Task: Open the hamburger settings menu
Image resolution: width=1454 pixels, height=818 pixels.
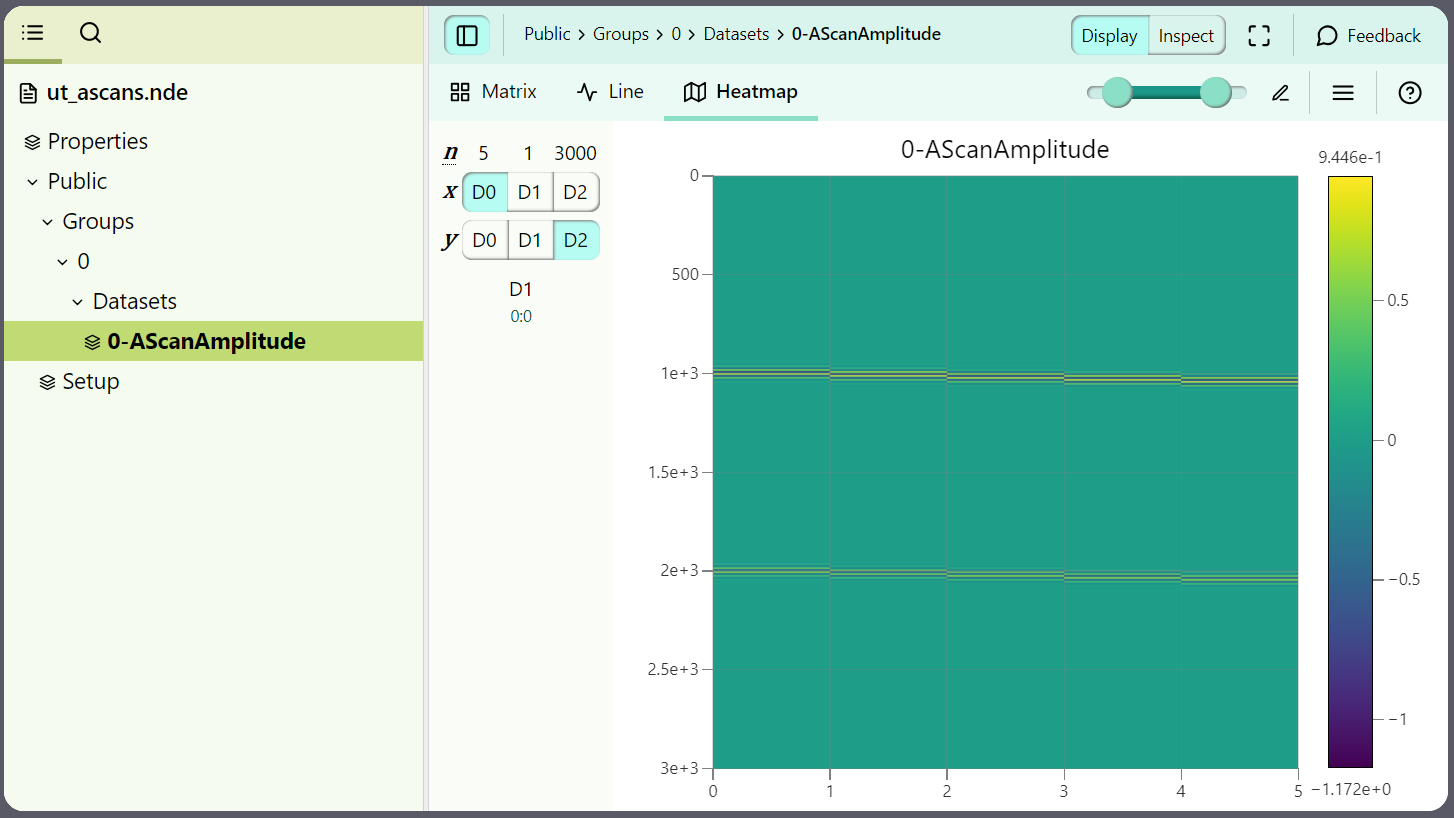Action: click(x=1343, y=93)
